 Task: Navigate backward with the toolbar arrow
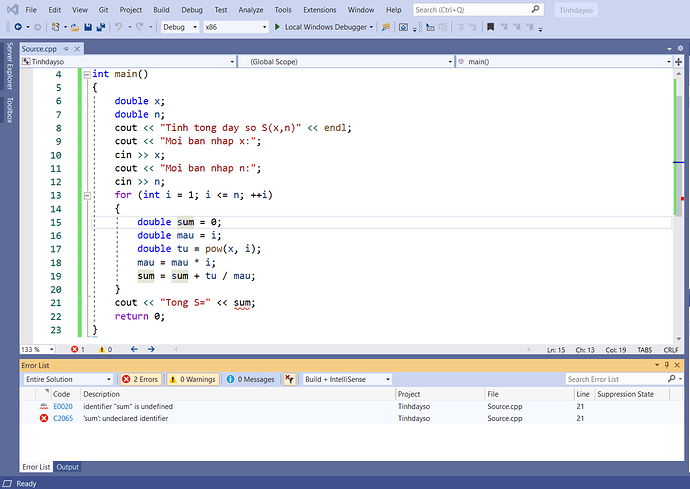(18, 27)
